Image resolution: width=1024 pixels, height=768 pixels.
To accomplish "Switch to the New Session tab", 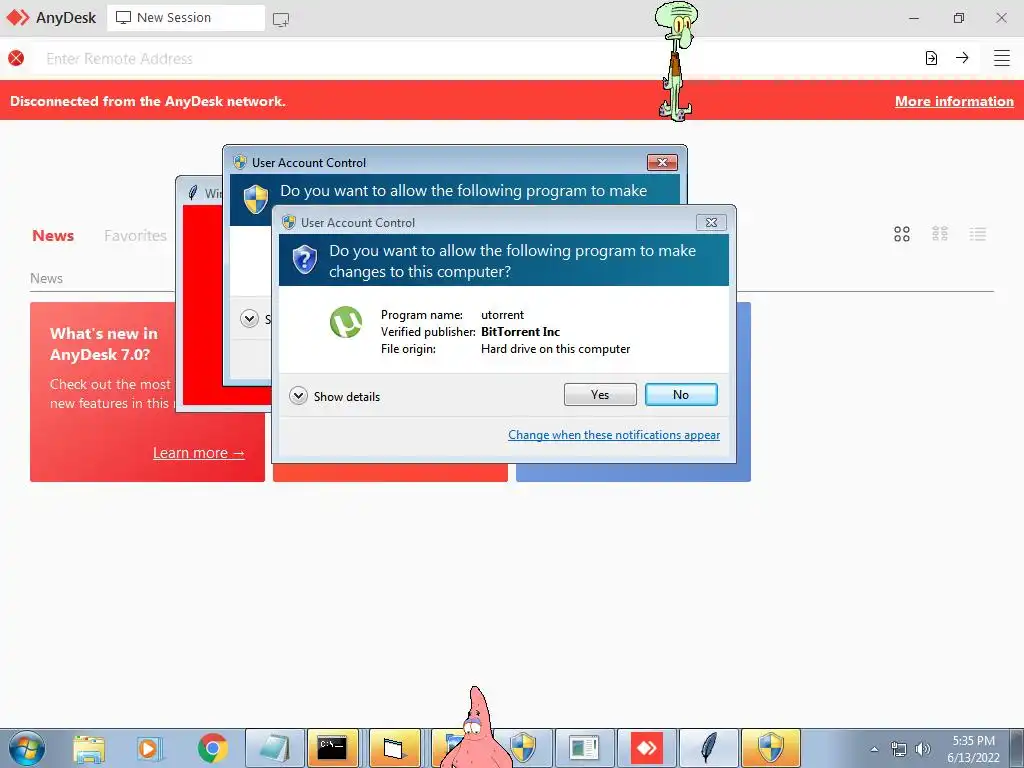I will (185, 18).
